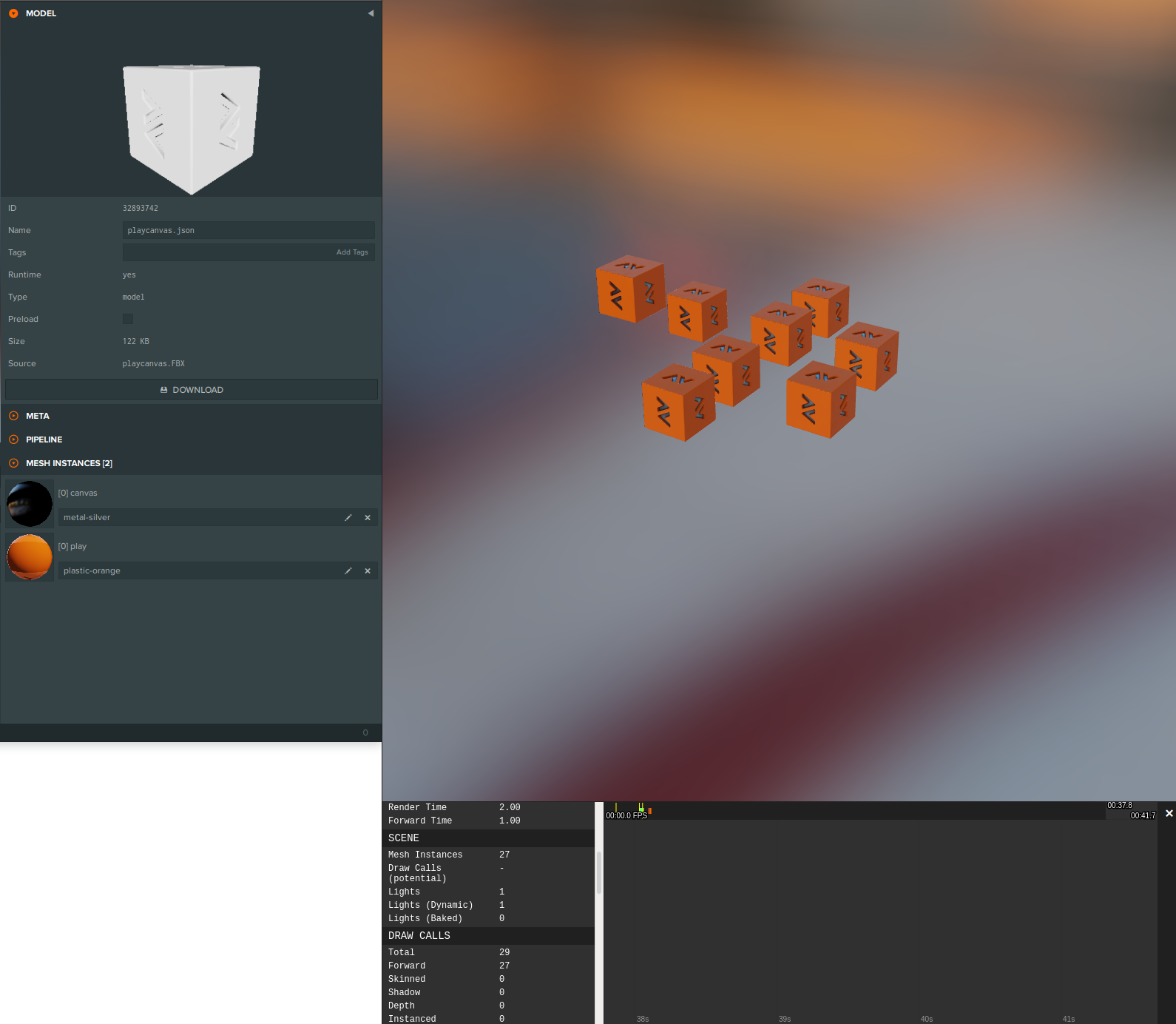Viewport: 1176px width, 1024px height.
Task: Edit the metal-silver material with pencil icon
Action: [348, 517]
